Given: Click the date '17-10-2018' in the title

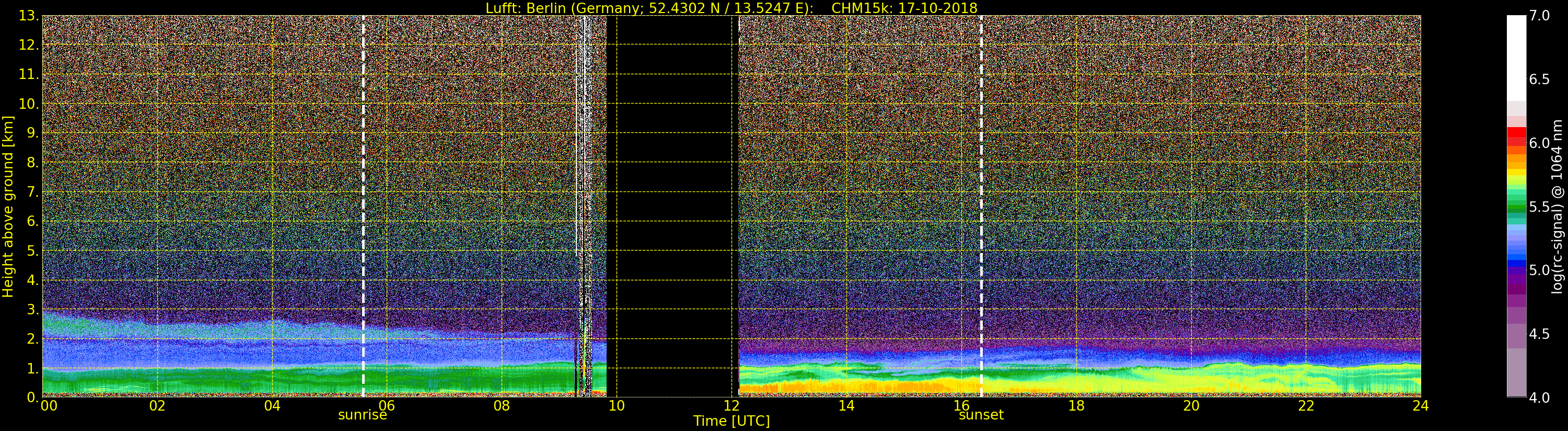Looking at the screenshot, I should [x=937, y=8].
